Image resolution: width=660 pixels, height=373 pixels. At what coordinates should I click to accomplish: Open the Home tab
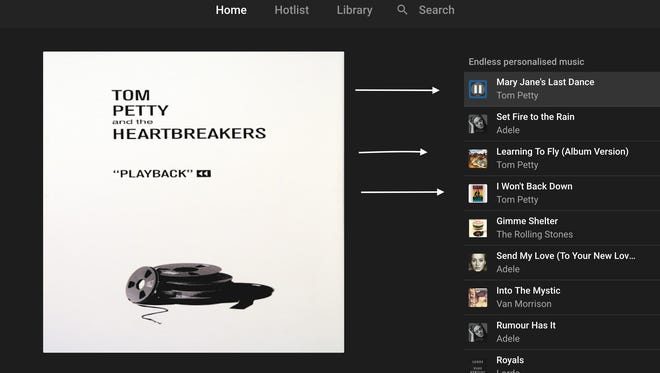point(231,10)
